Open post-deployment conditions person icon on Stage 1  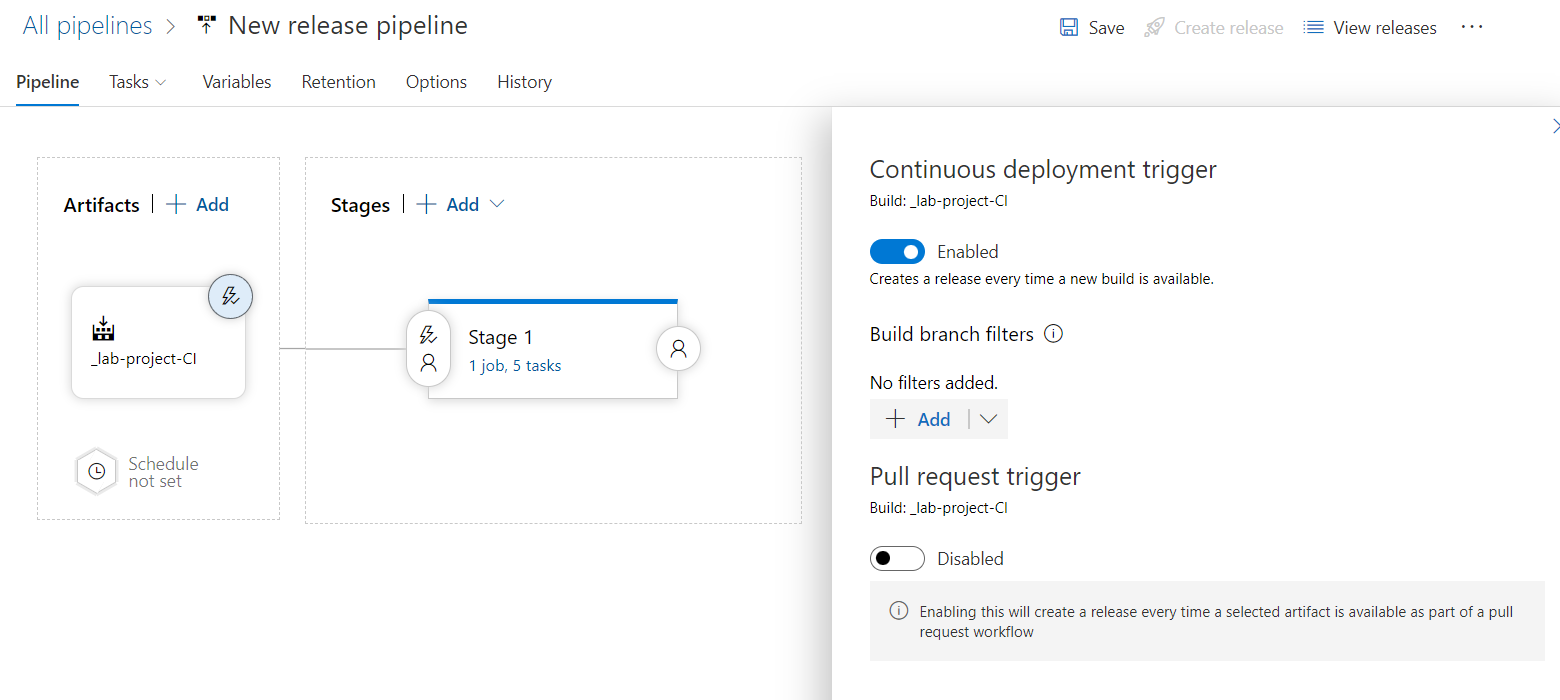click(x=678, y=349)
